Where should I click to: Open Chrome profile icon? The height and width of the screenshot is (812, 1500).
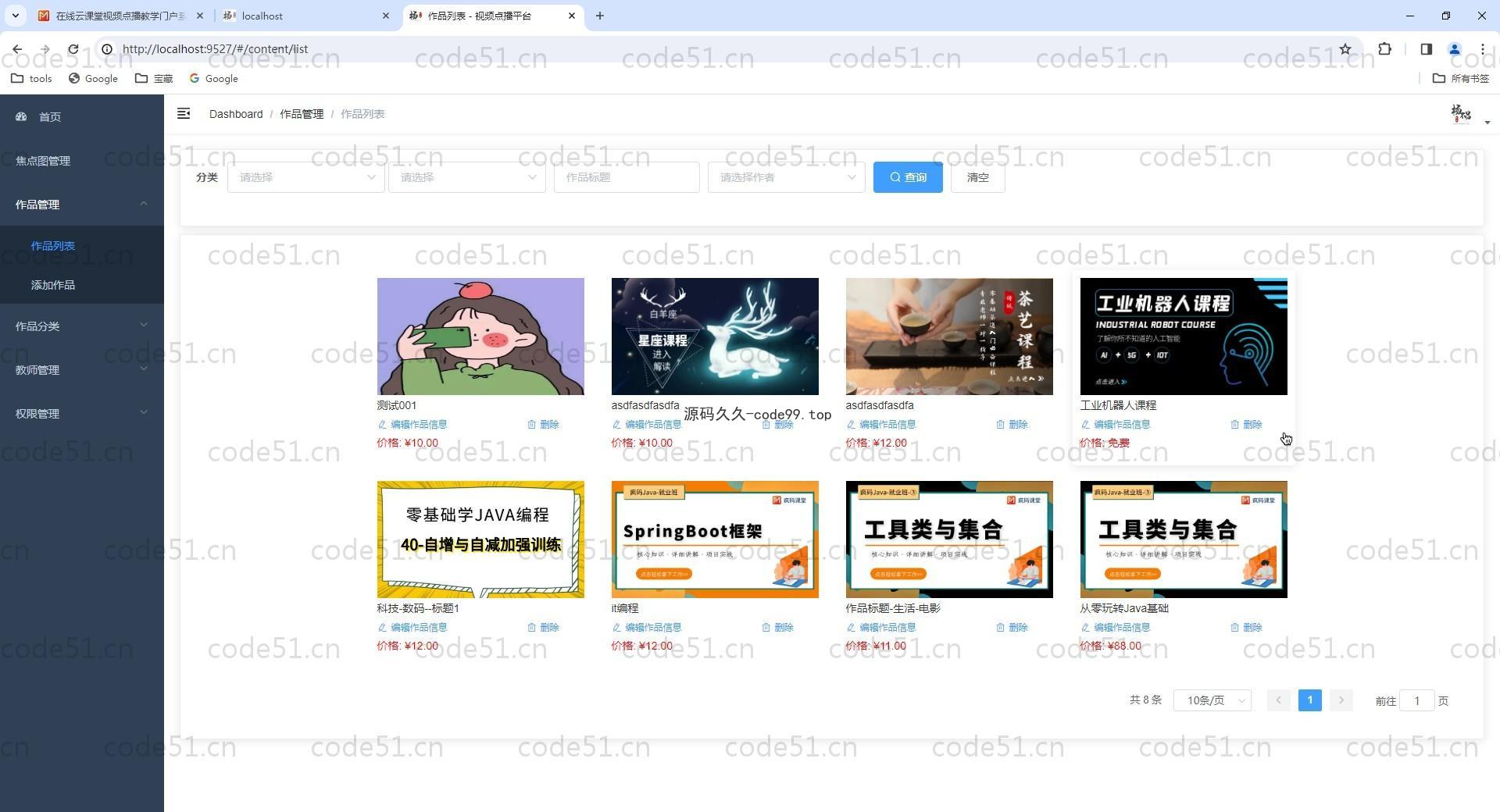1454,49
